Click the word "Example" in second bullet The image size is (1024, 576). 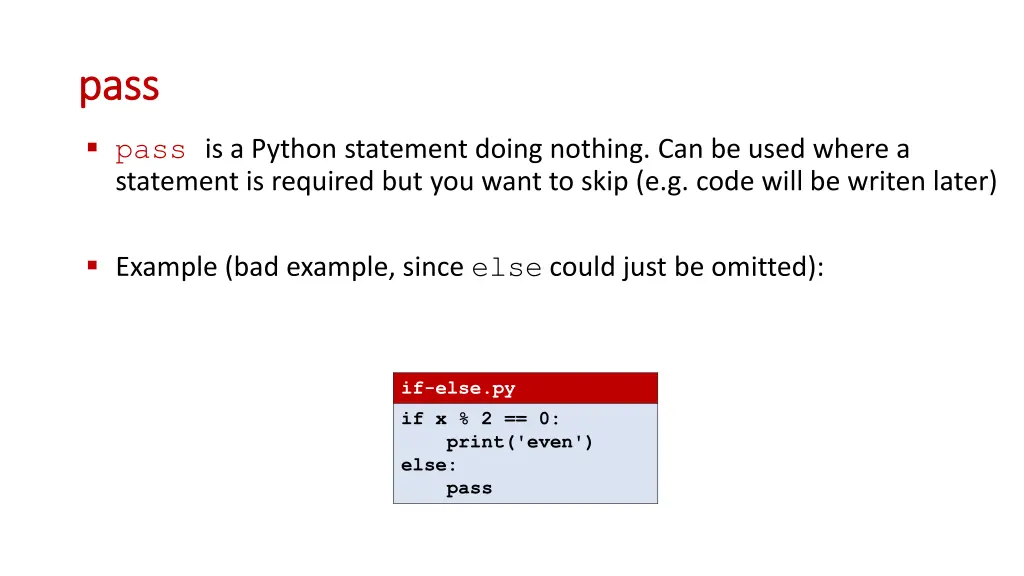pyautogui.click(x=167, y=268)
